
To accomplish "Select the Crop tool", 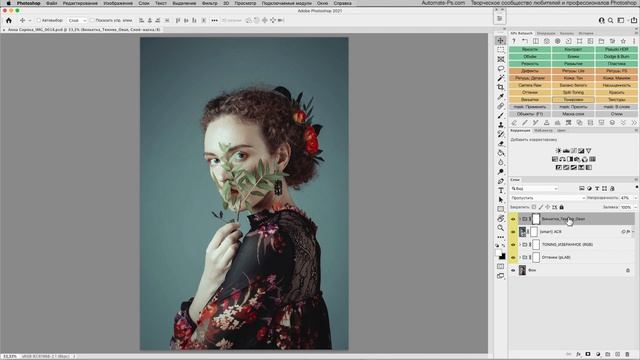I will [501, 87].
